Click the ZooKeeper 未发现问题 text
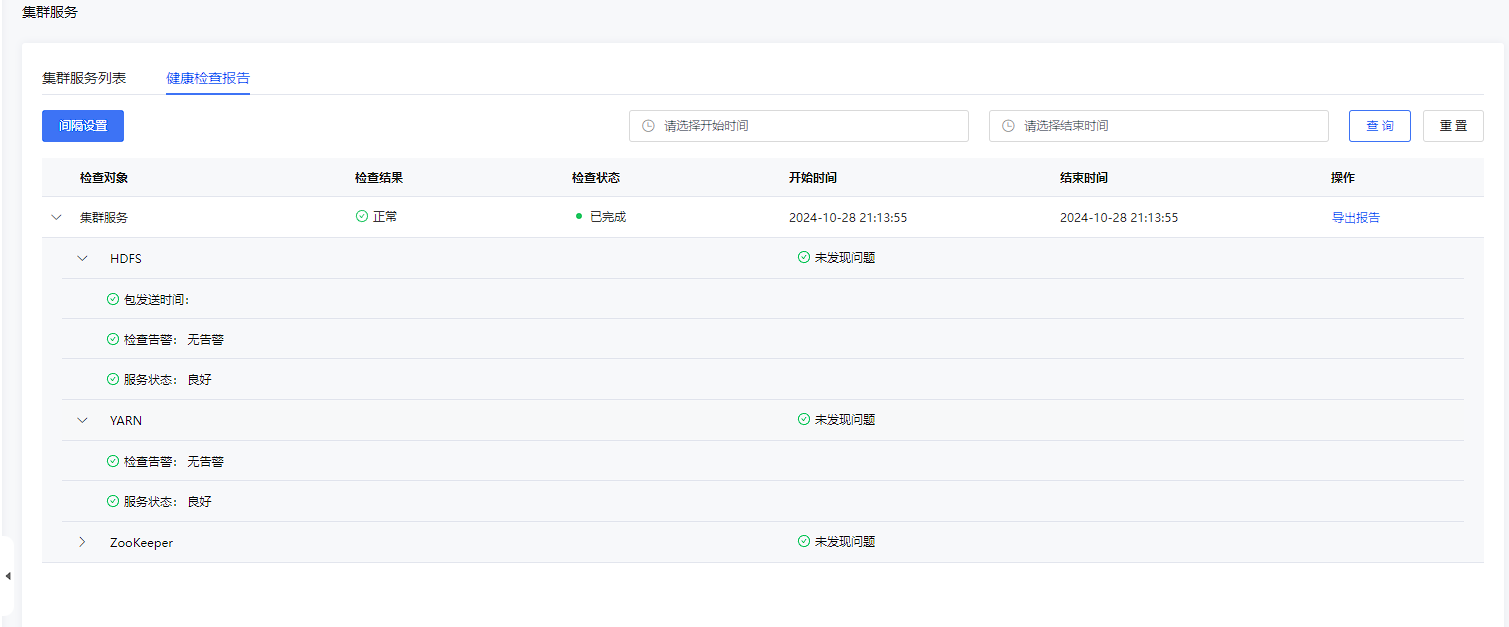 [845, 541]
